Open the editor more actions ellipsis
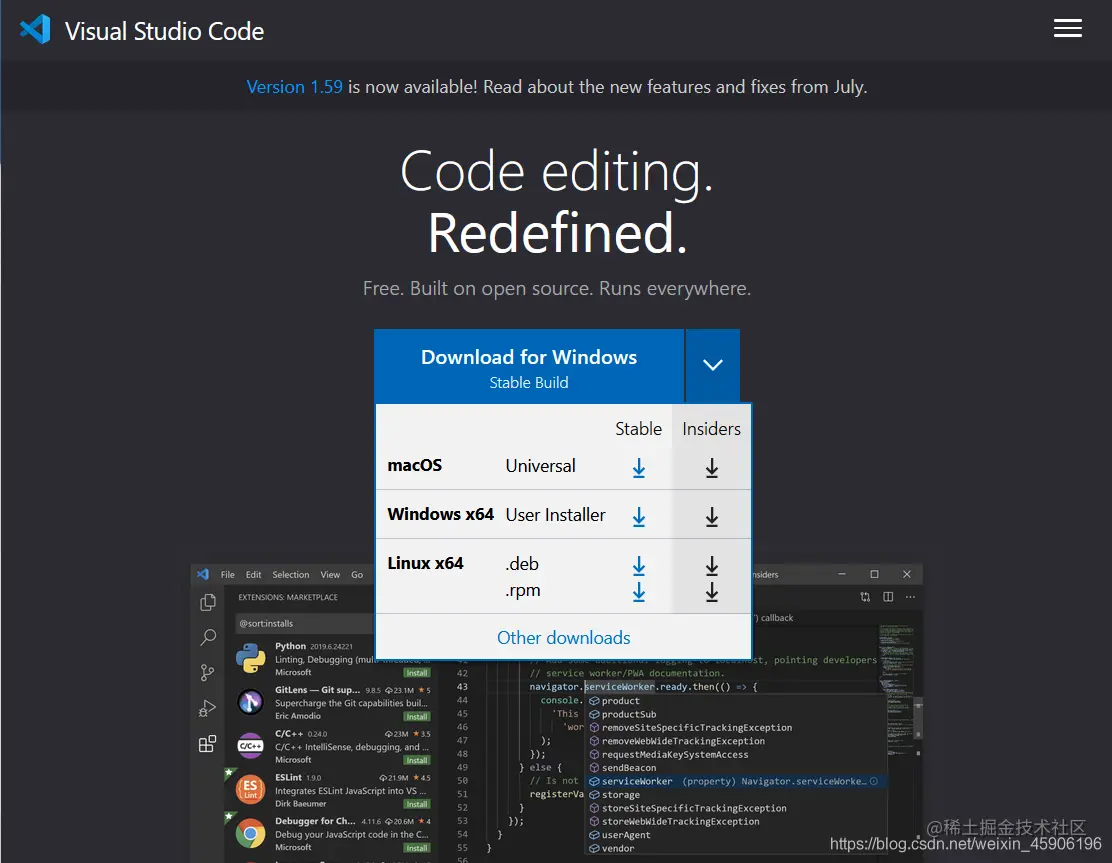 click(x=911, y=597)
